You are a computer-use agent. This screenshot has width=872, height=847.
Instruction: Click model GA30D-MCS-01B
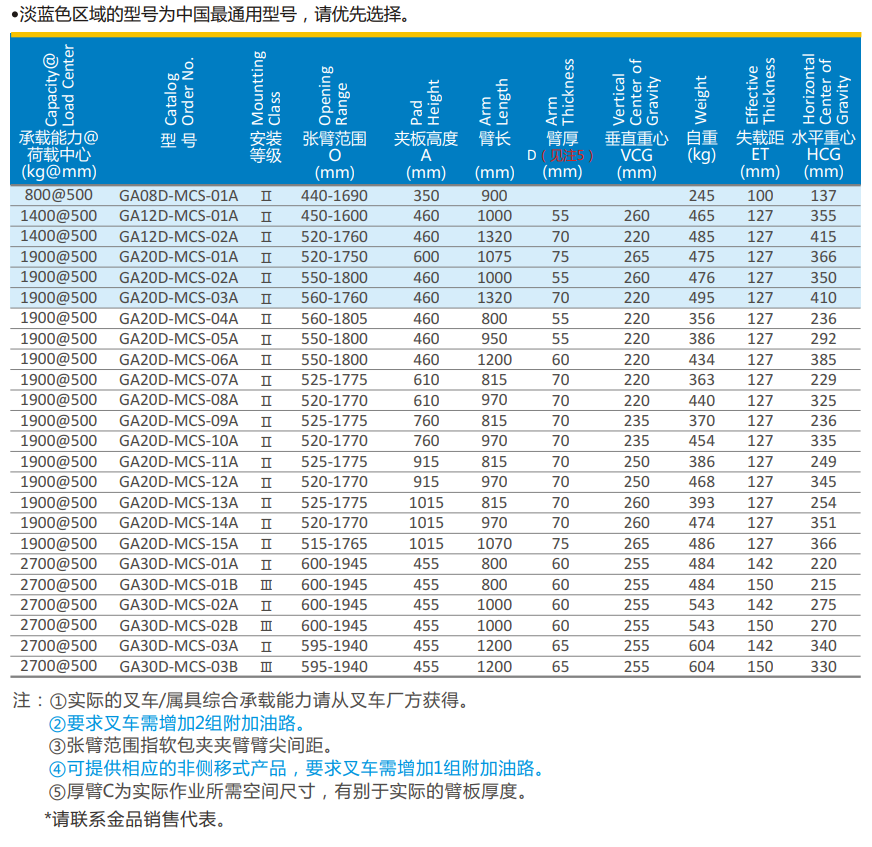click(179, 585)
